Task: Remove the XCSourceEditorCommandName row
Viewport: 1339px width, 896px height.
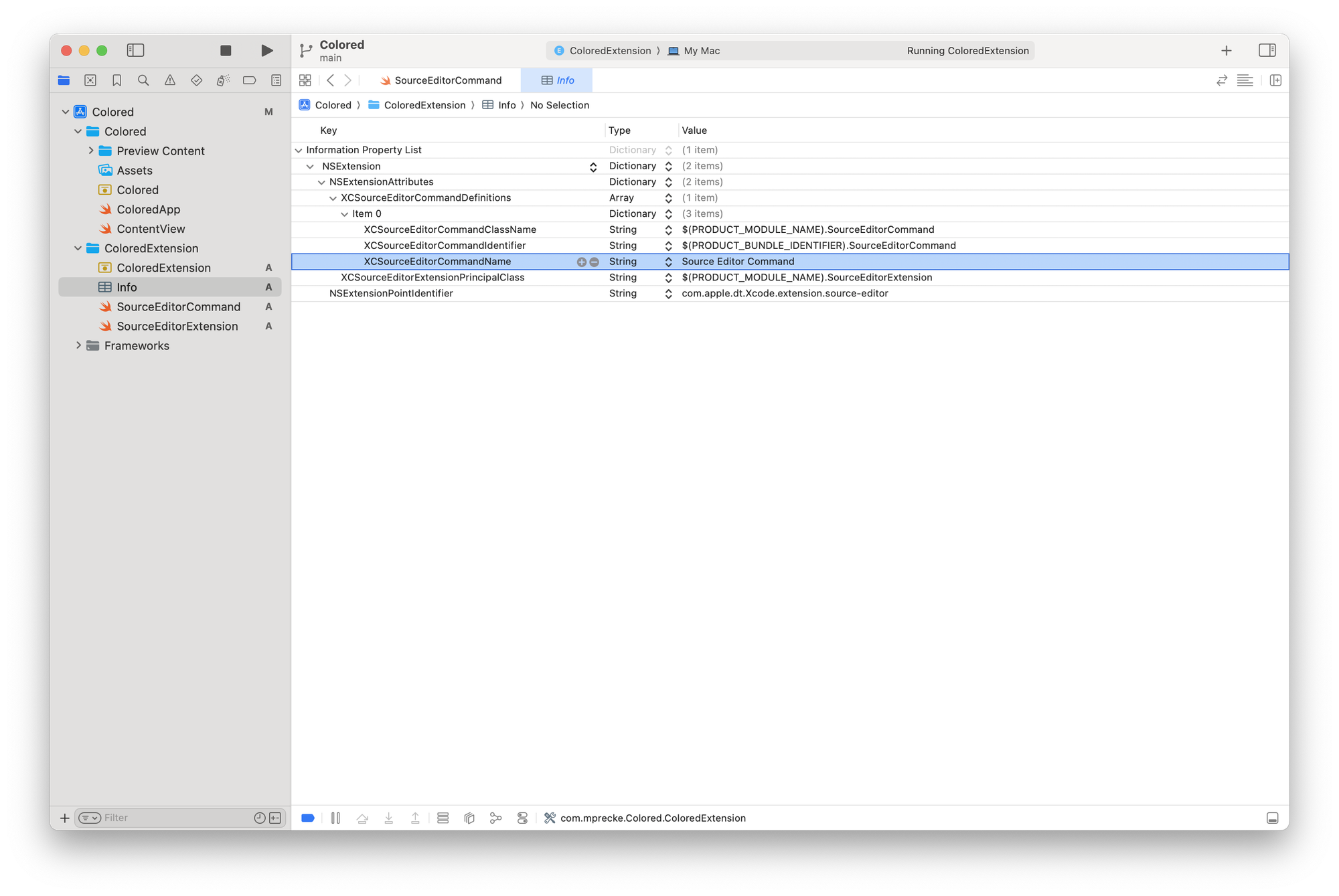Action: 594,262
